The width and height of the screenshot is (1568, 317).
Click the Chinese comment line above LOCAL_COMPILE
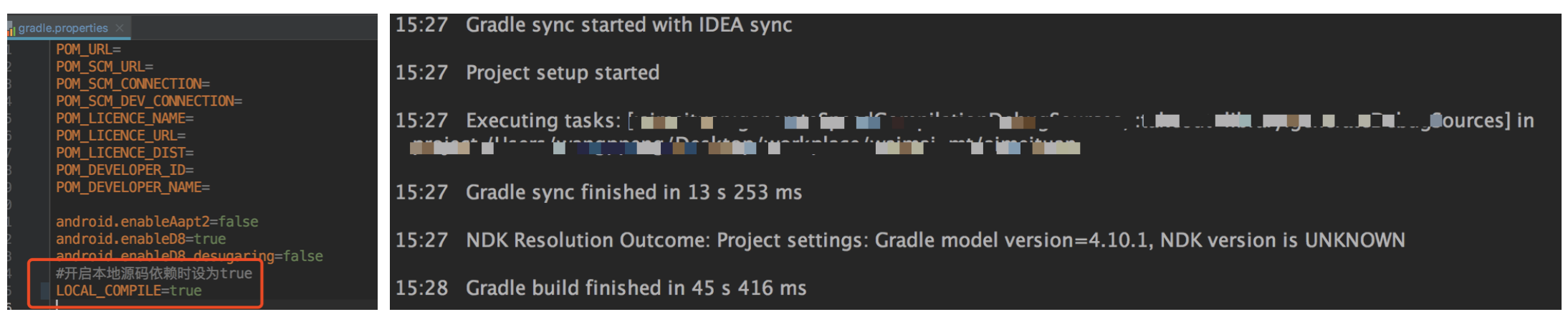(x=153, y=273)
